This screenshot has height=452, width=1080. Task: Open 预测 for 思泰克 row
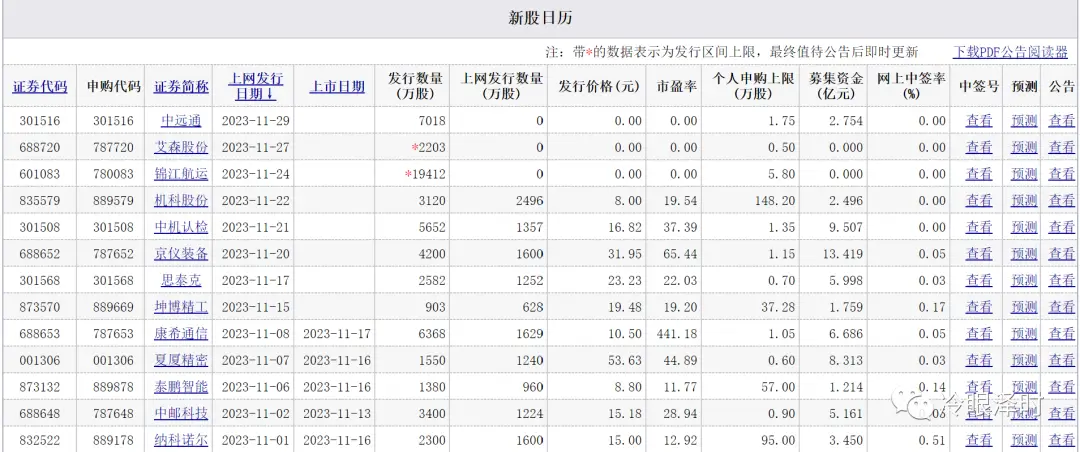1024,280
